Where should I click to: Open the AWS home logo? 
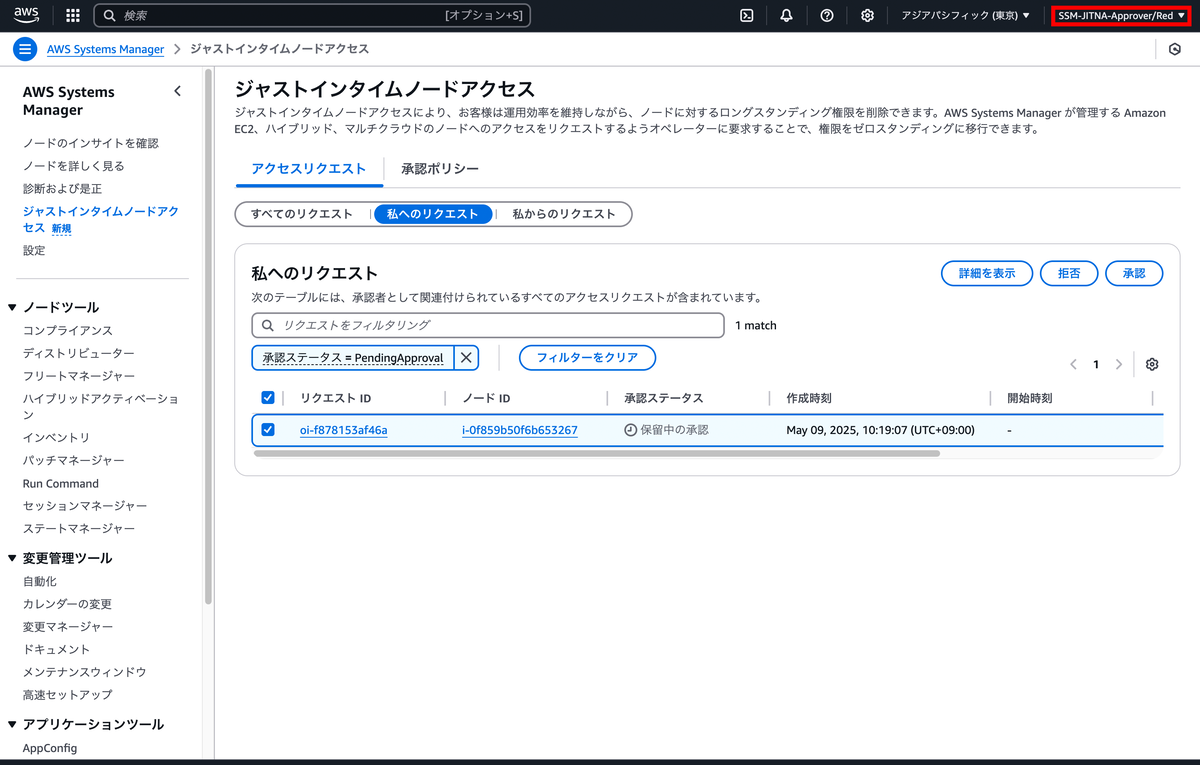[x=27, y=15]
